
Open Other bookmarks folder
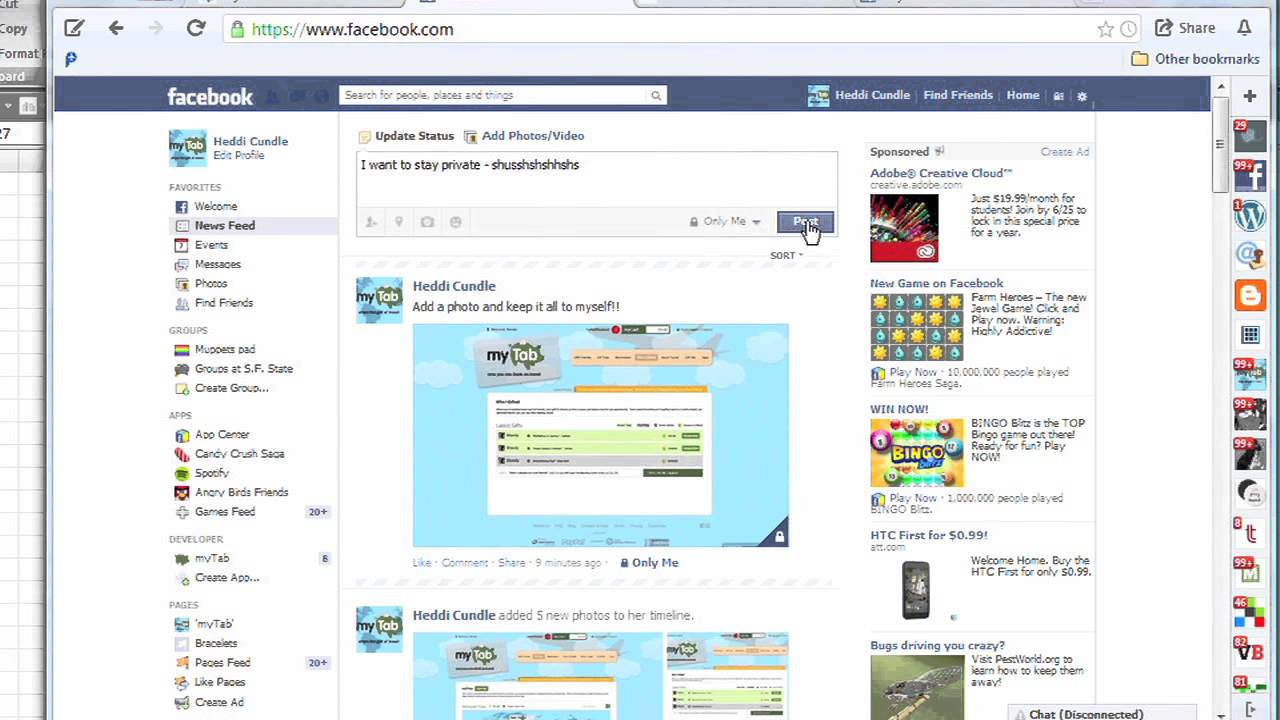(1195, 59)
